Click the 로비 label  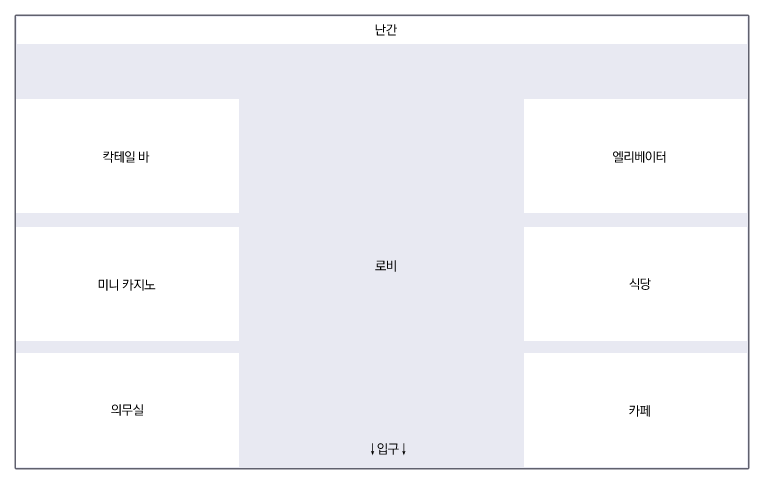(x=386, y=266)
